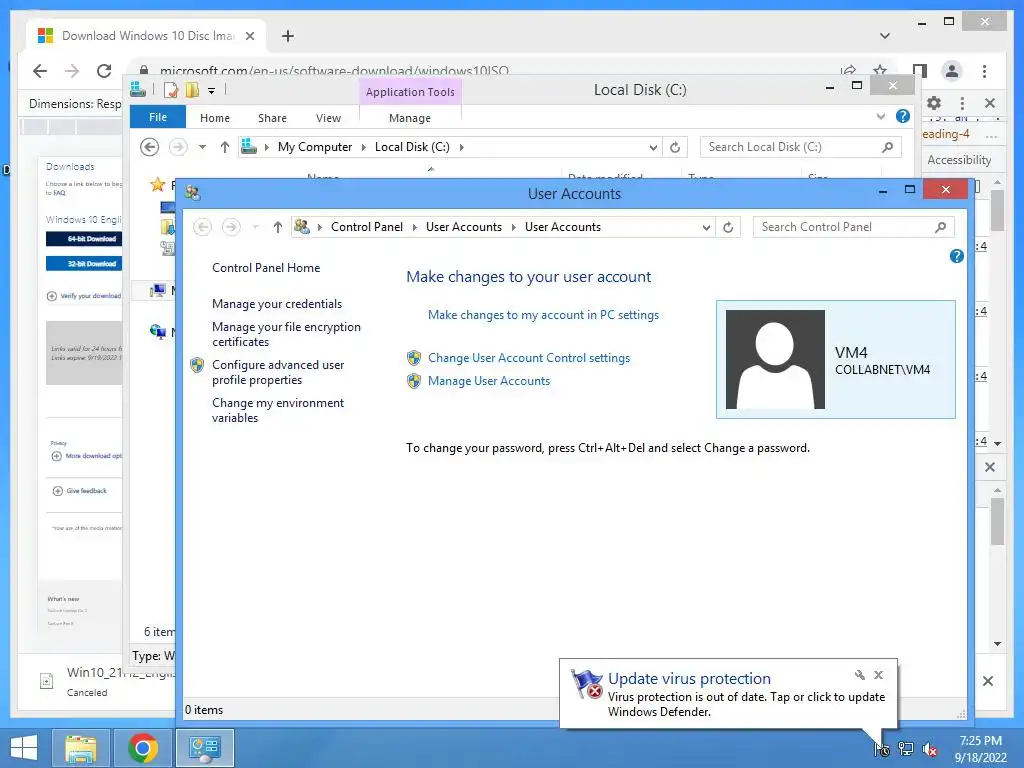
Task: Open recent locations dropdown in Local Disk window
Action: pos(202,148)
